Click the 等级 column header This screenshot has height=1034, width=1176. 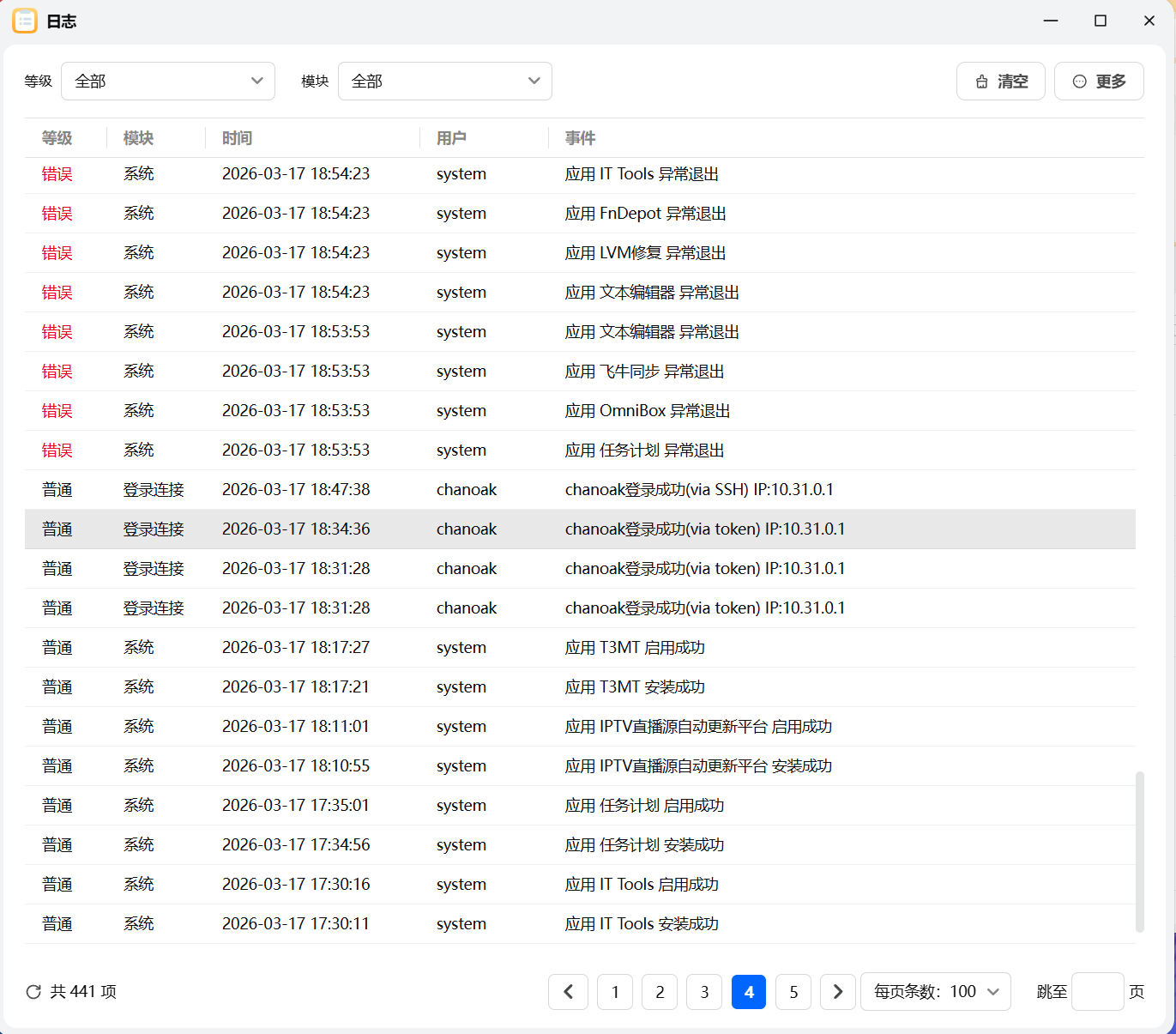point(57,138)
